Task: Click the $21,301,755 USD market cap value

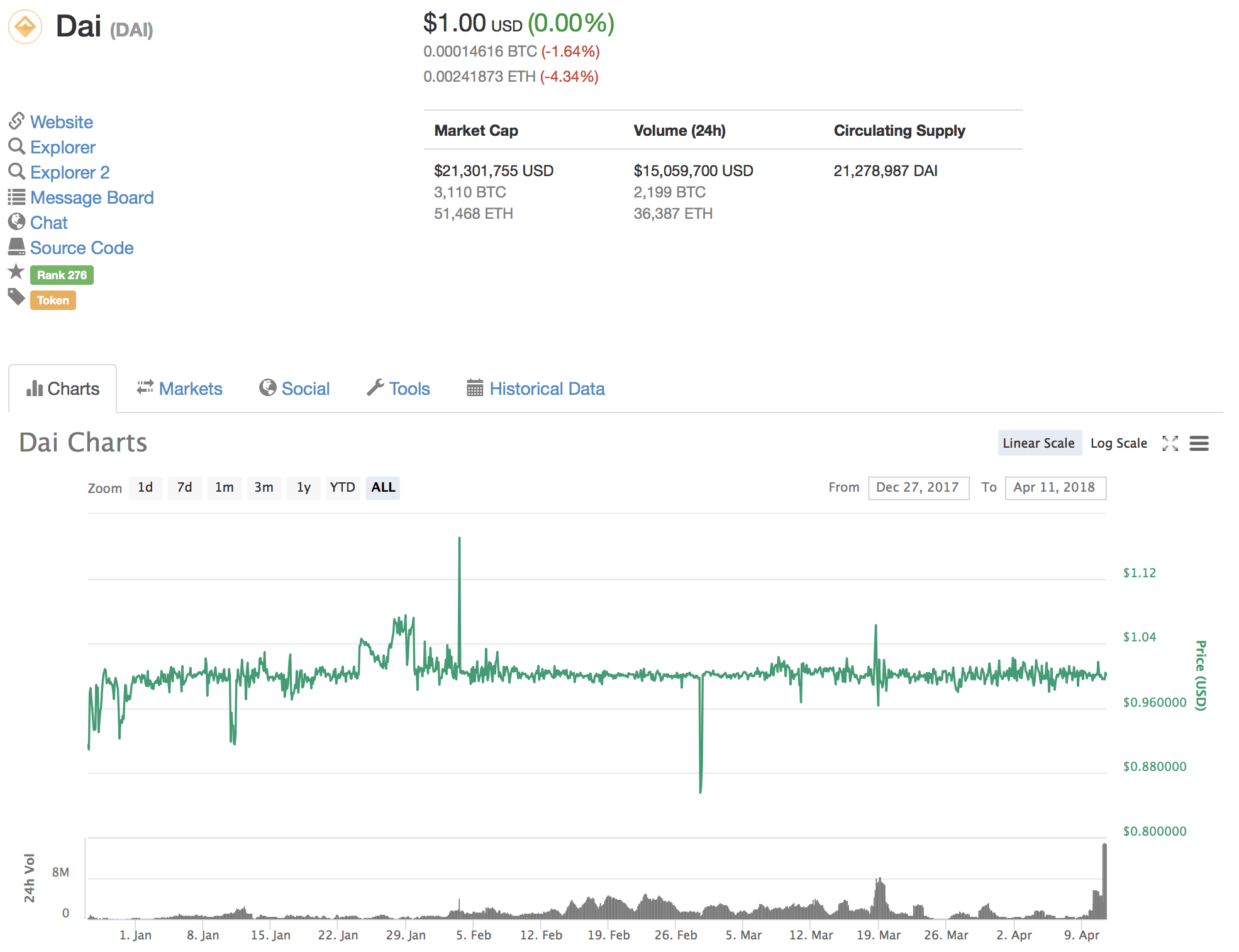Action: tap(494, 170)
